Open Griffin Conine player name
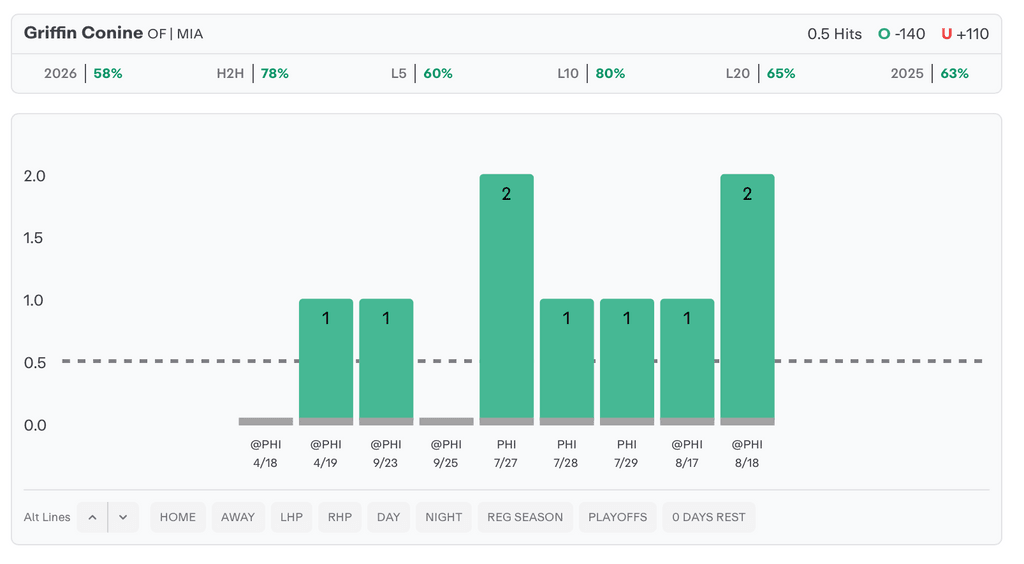Screen dimensions: 1024x564 click(83, 33)
